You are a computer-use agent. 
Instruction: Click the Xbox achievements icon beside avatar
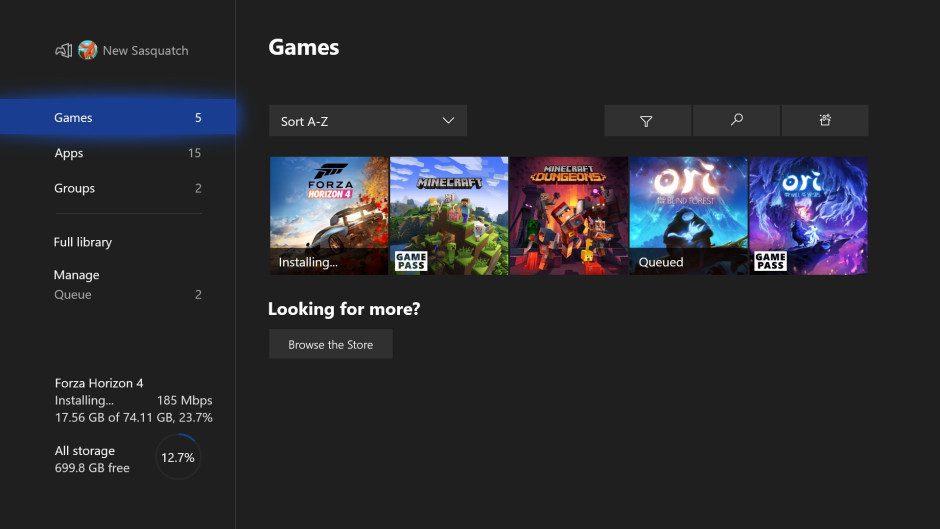64,51
